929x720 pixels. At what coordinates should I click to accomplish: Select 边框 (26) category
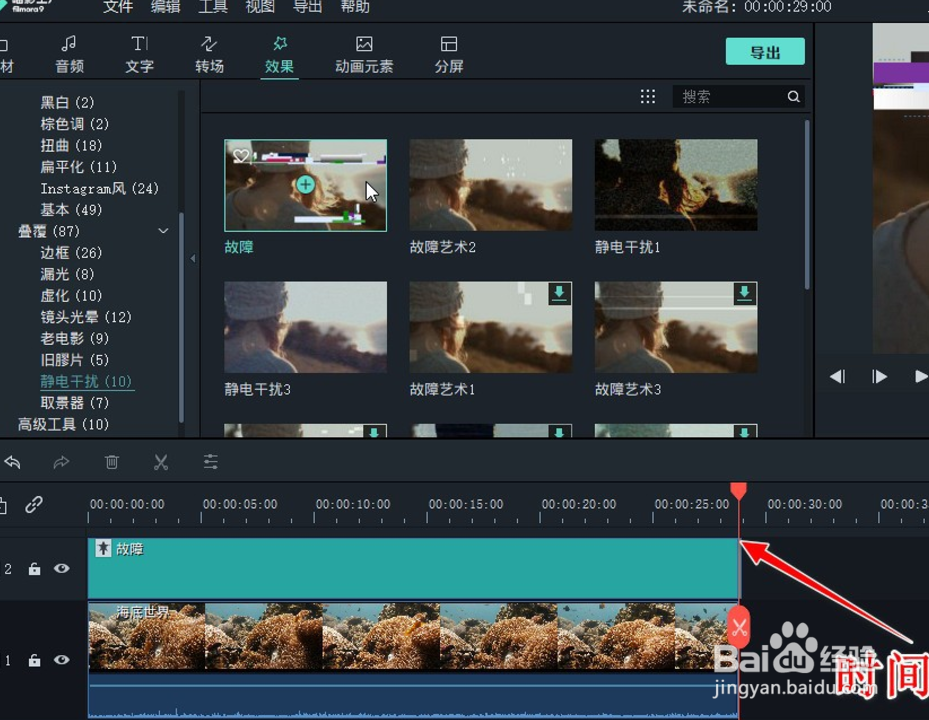71,253
